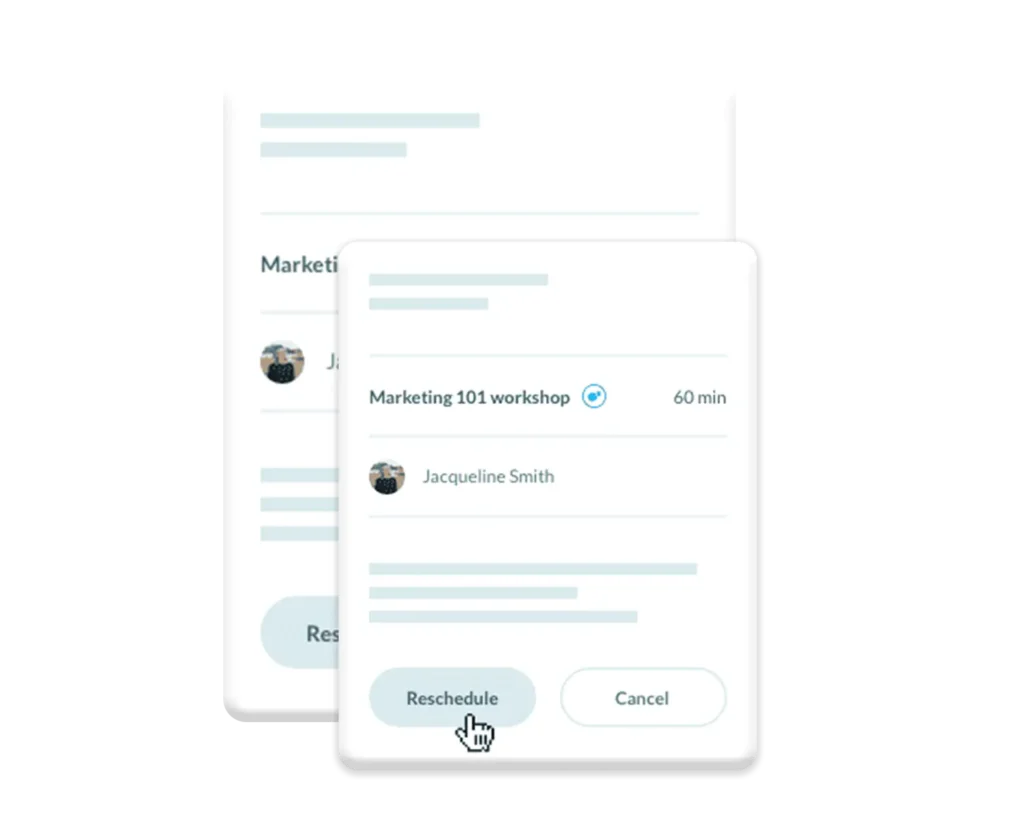Click the truncated Marketing heading on back card
1024x819 pixels.
(299, 265)
